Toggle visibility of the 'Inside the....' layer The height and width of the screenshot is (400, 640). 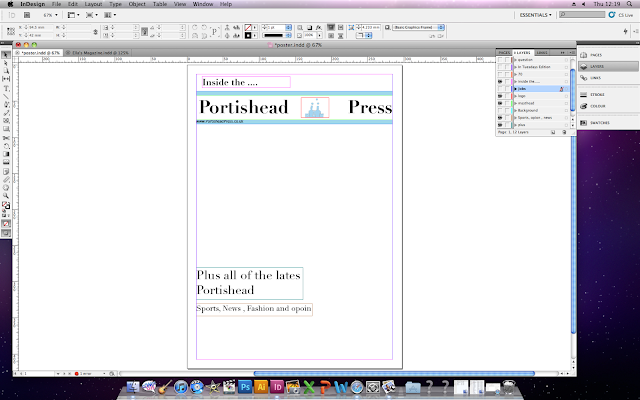[500, 82]
